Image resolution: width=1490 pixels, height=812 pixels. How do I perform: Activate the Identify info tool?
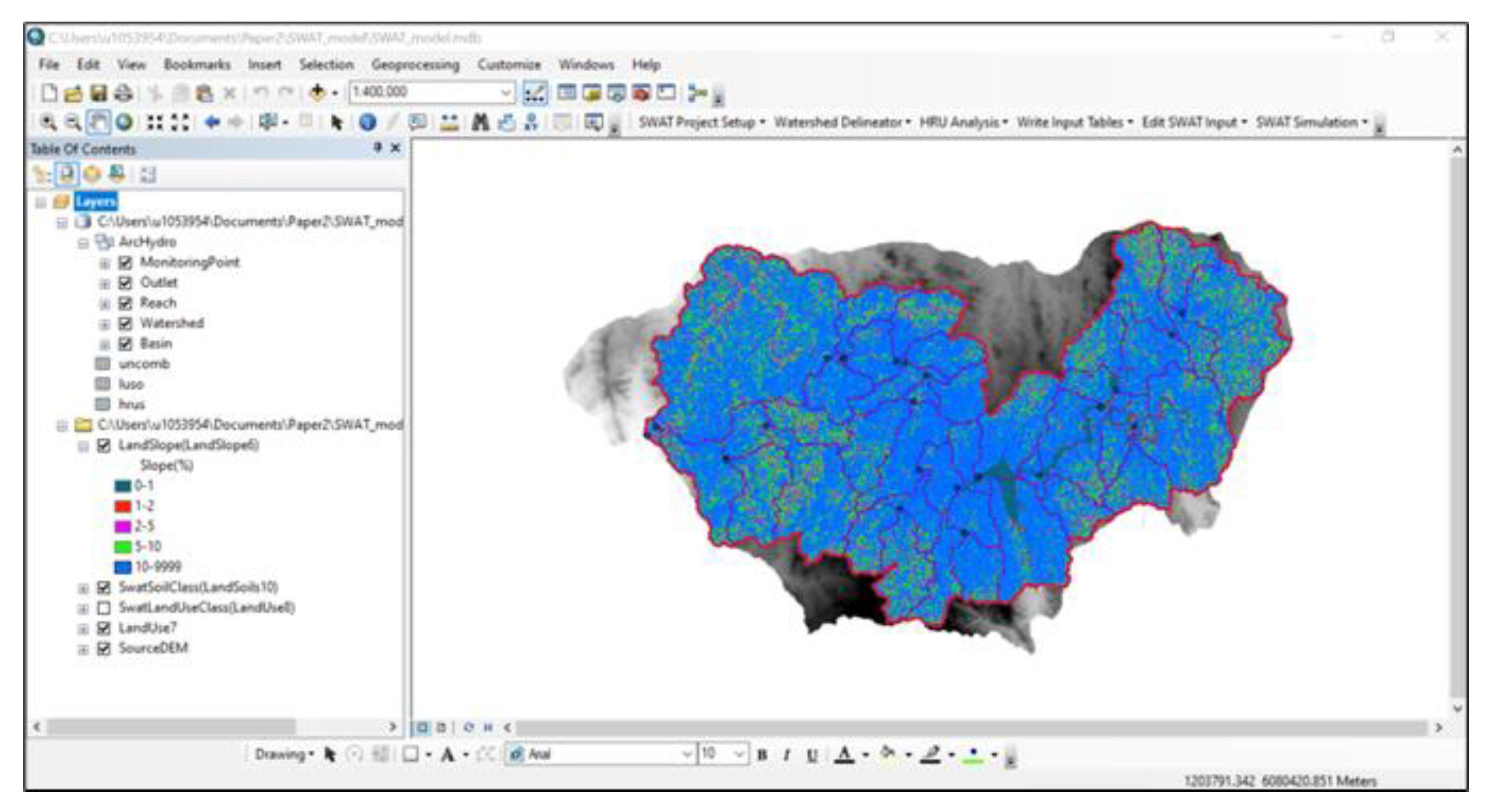(367, 122)
